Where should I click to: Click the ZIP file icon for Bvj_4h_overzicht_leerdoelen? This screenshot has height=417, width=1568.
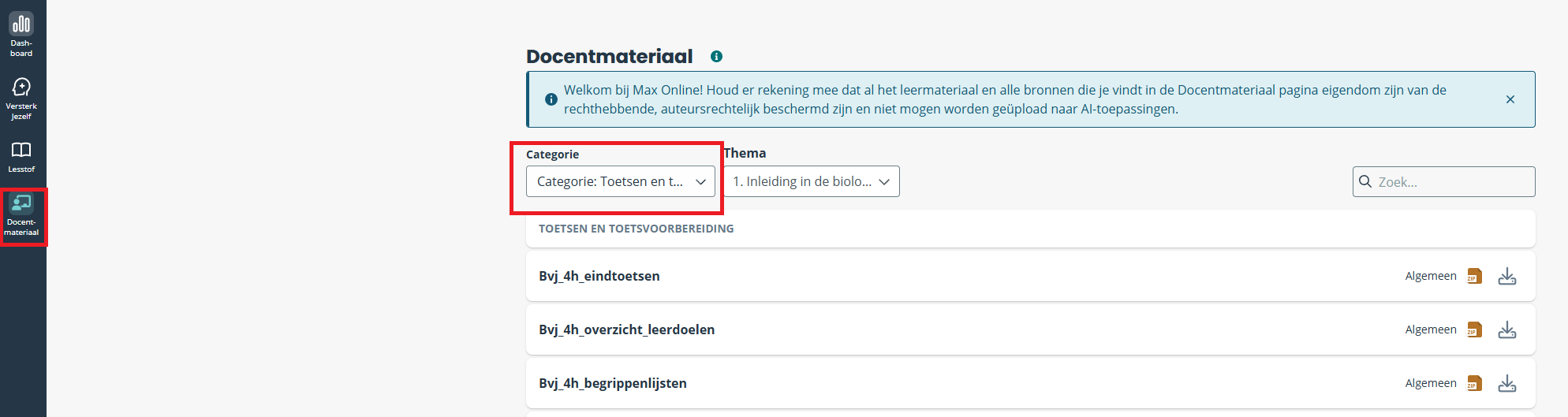pos(1474,330)
